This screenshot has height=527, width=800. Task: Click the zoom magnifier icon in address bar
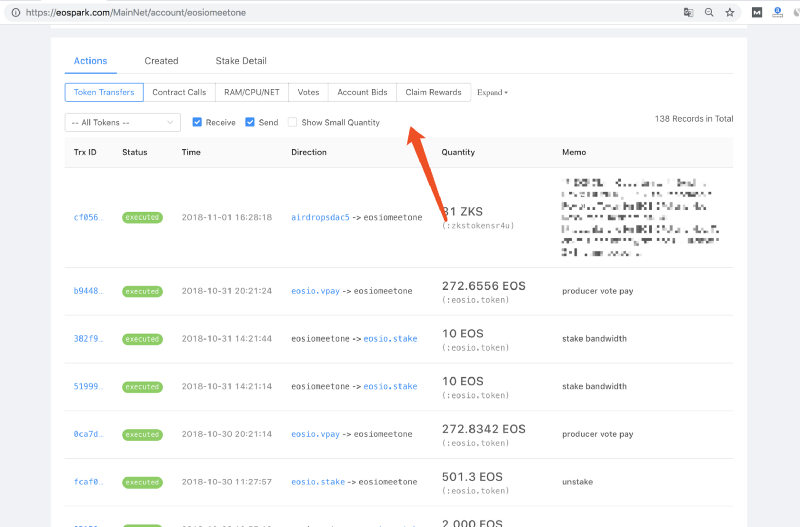(x=709, y=13)
